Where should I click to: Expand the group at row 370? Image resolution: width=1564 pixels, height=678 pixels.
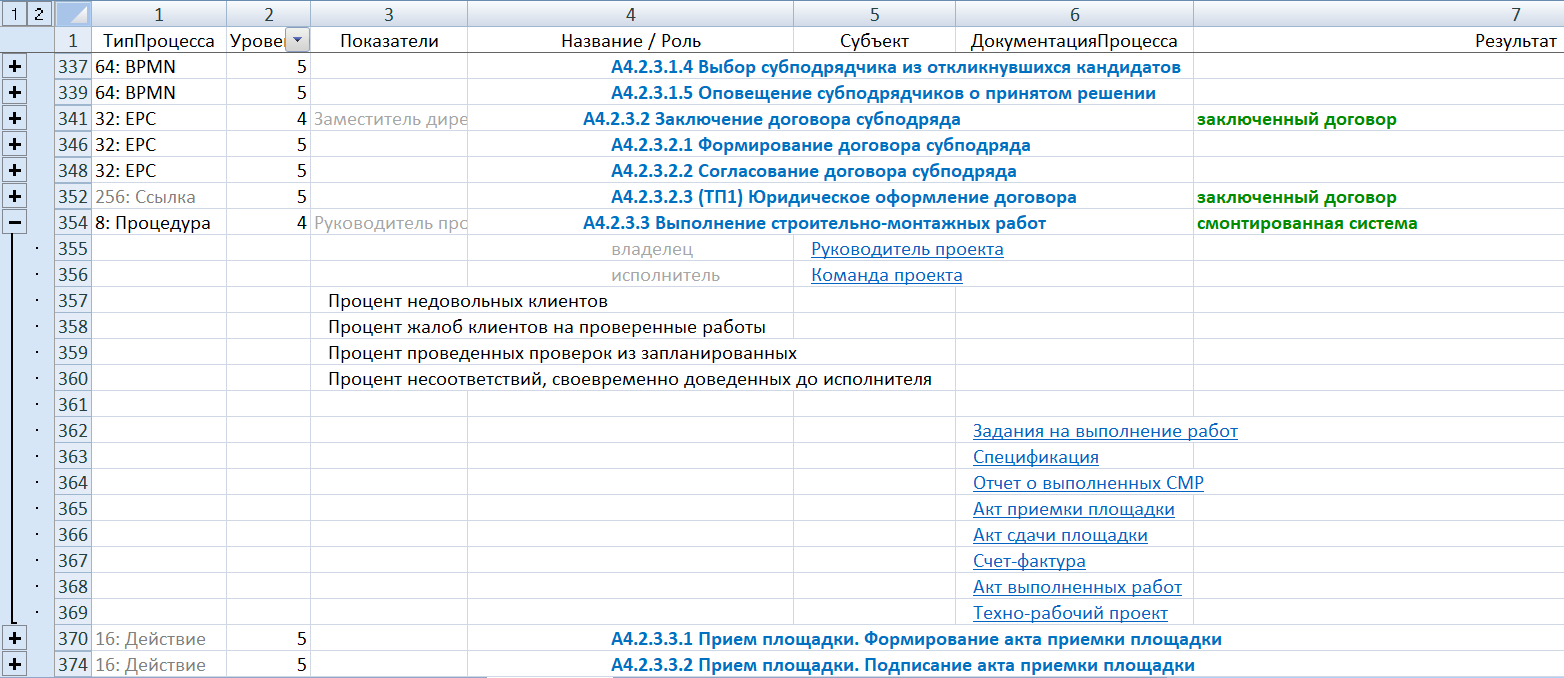[14, 639]
